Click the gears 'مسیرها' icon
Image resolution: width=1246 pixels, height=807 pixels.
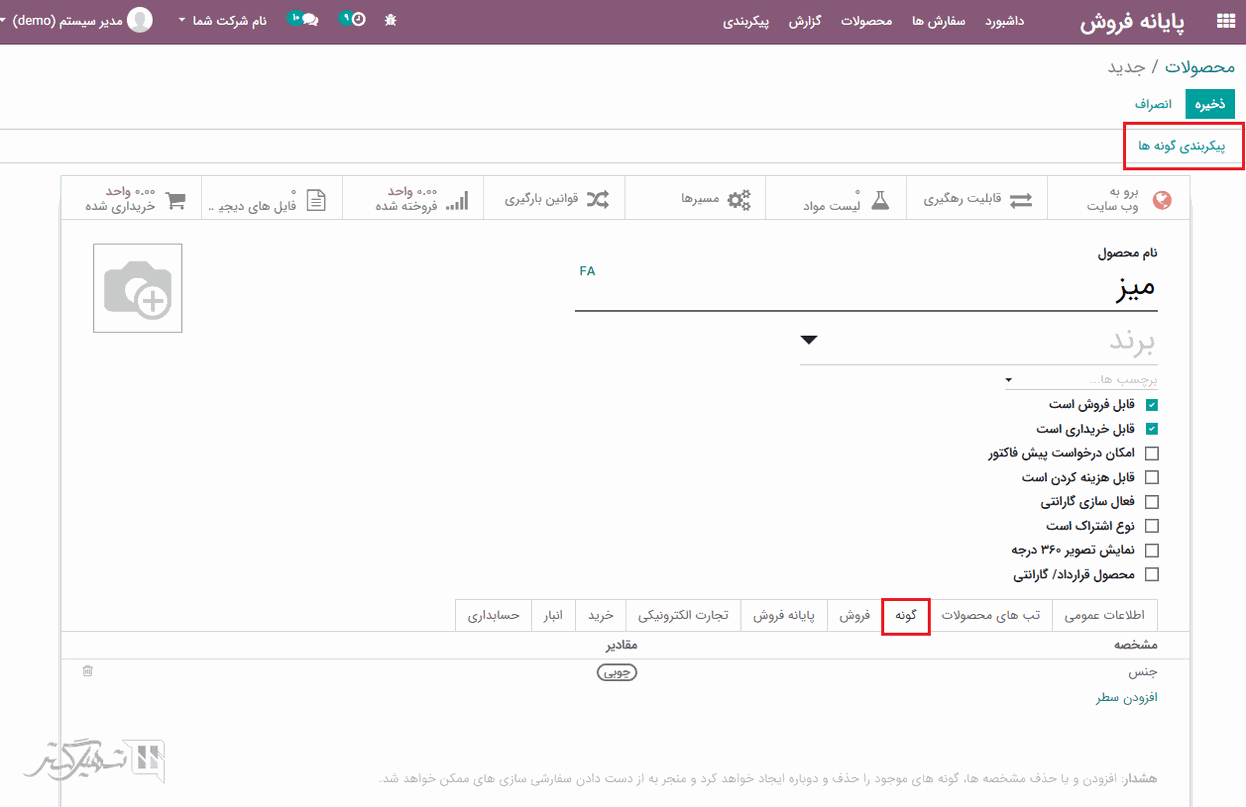pyautogui.click(x=738, y=199)
